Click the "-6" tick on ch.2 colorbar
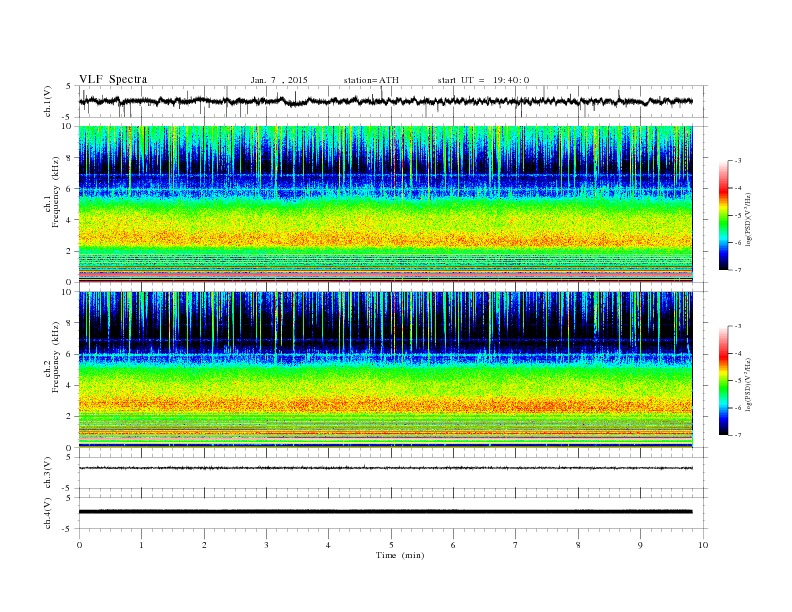792x612 pixels. [737, 408]
